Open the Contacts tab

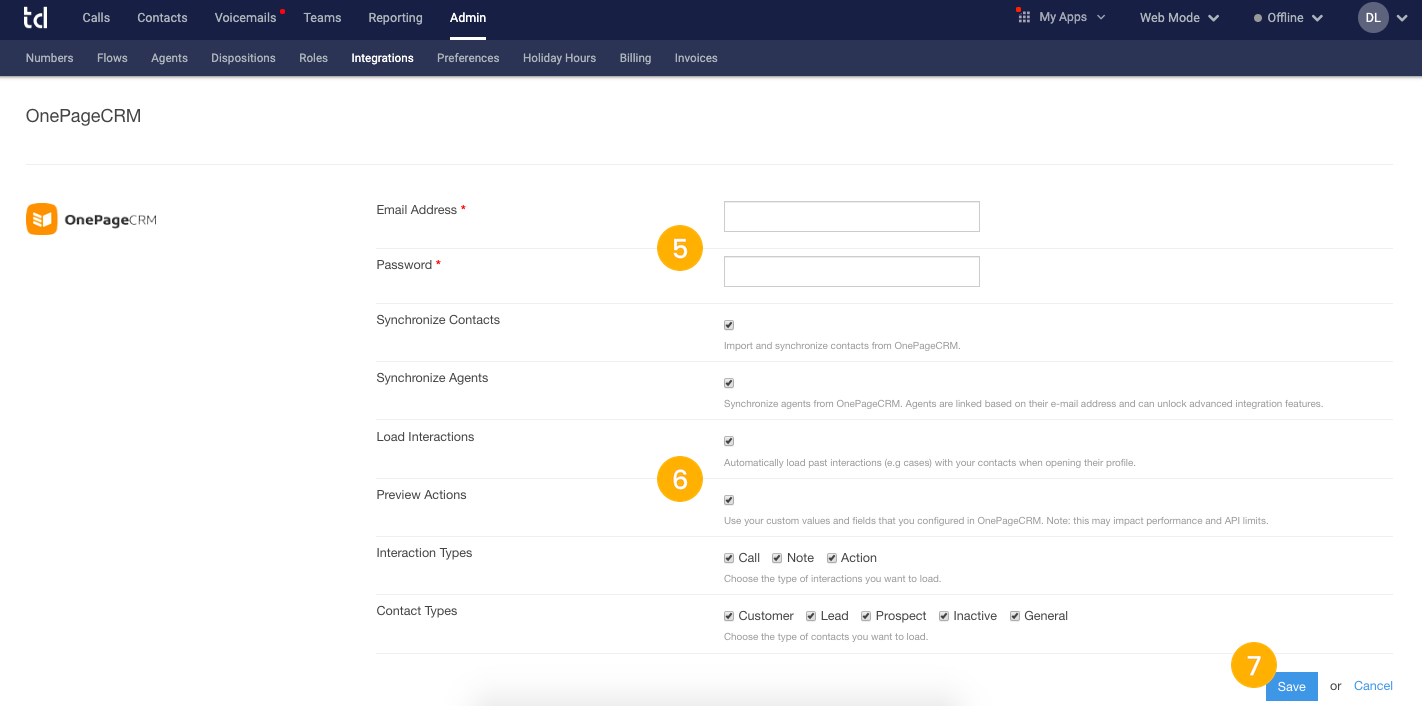click(162, 17)
